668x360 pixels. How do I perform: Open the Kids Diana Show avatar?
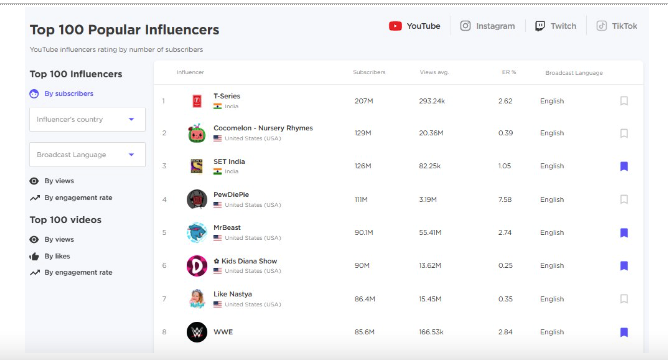click(197, 266)
